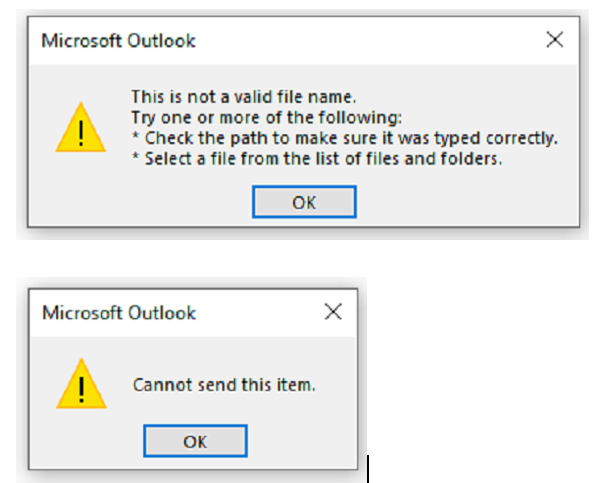The height and width of the screenshot is (483, 602).
Task: Click the "Cannot send this item." message text
Action: [x=224, y=384]
